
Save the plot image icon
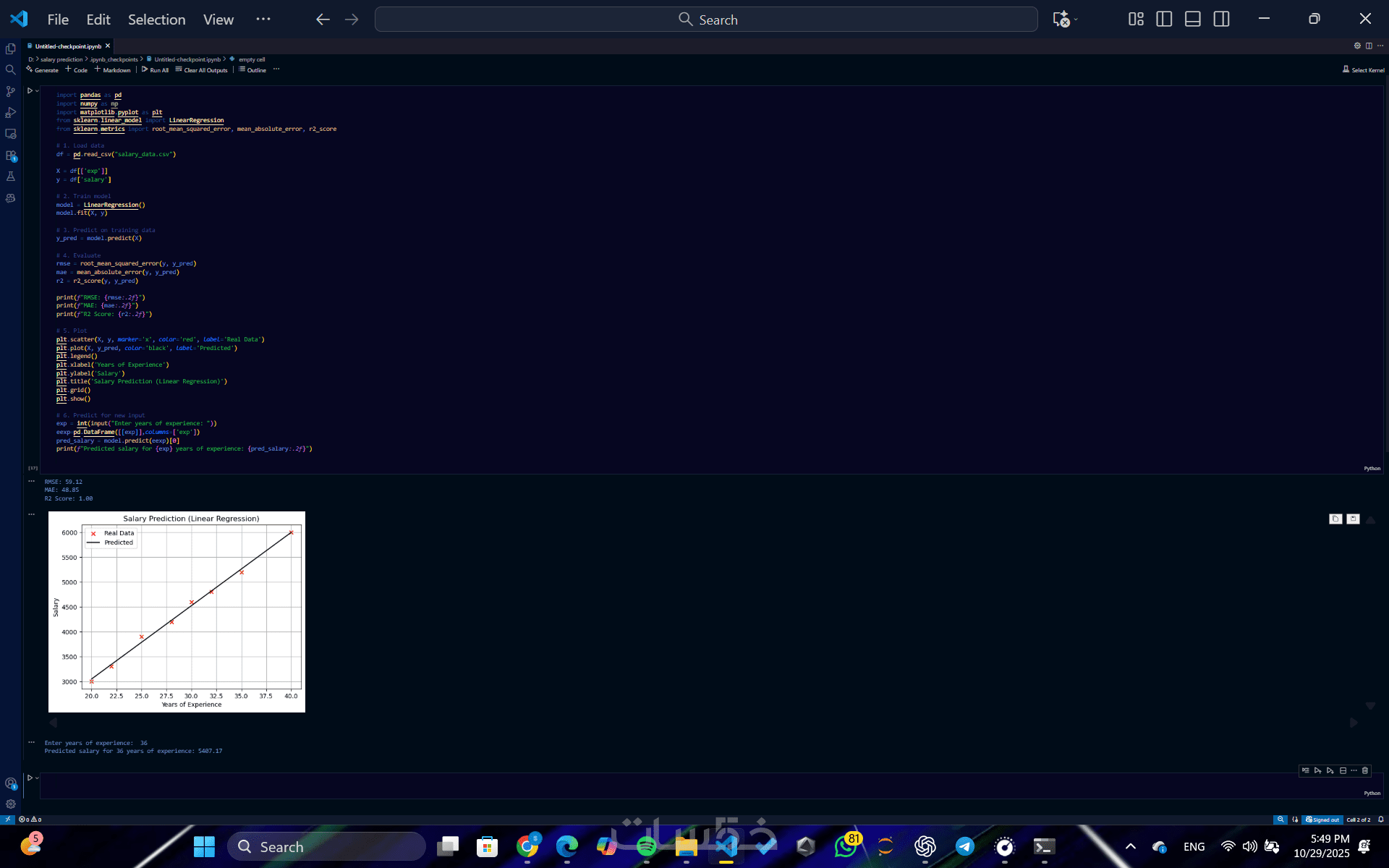[1353, 519]
